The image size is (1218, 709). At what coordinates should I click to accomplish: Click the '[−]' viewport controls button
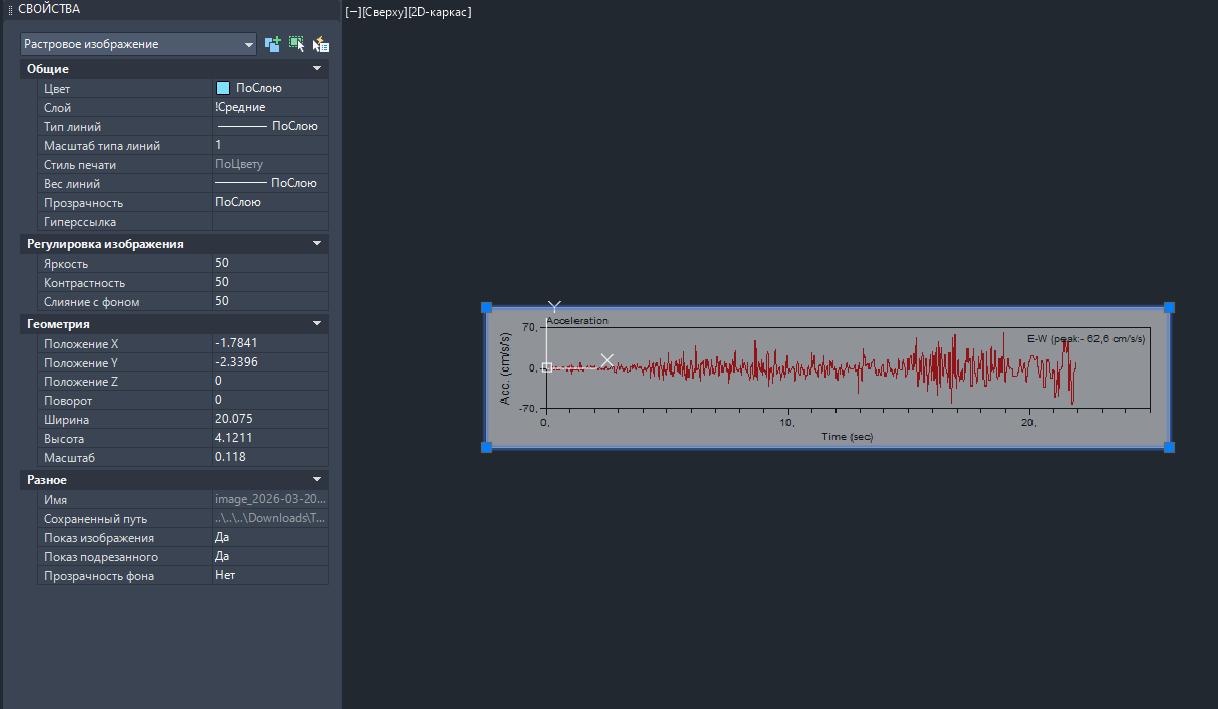(x=353, y=12)
